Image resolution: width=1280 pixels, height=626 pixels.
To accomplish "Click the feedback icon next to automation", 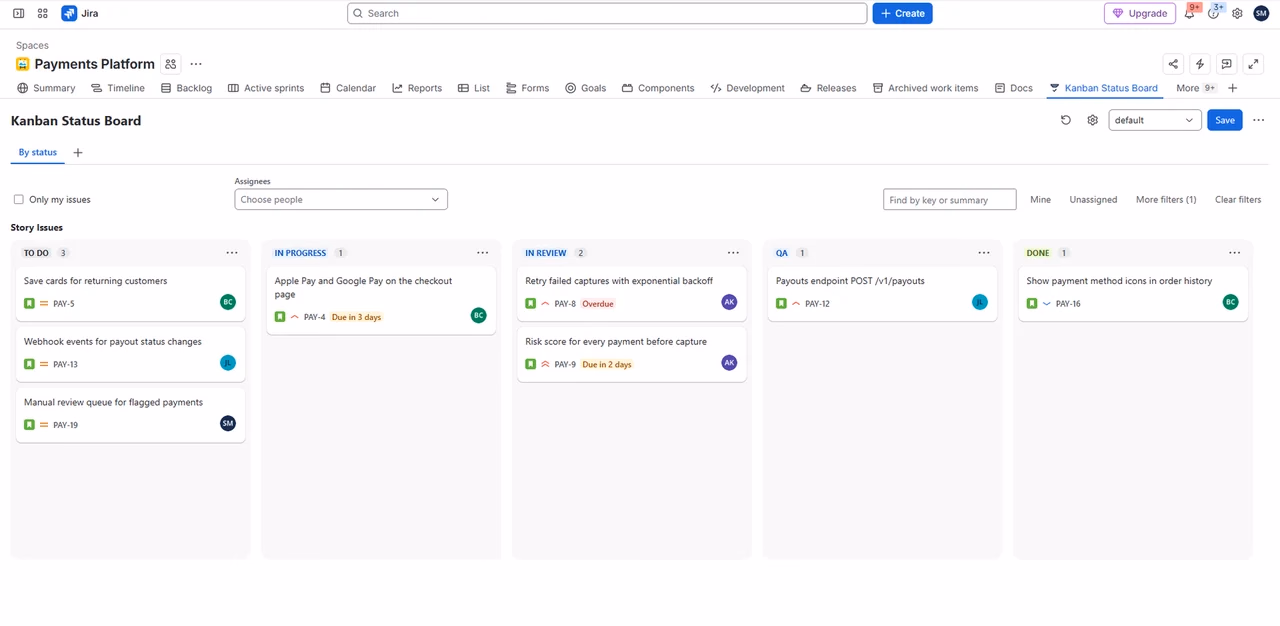I will click(x=1227, y=64).
